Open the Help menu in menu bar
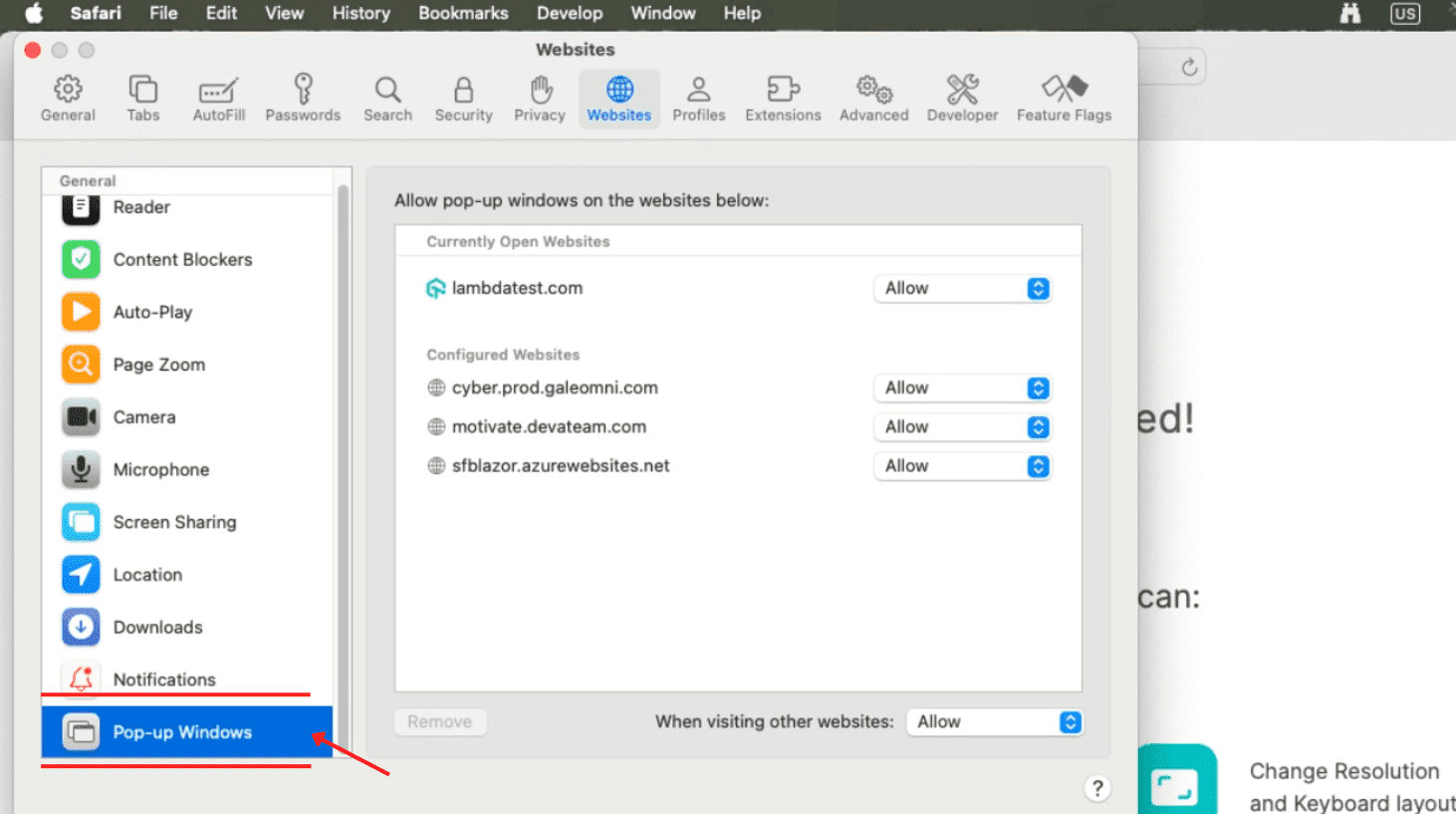This screenshot has height=814, width=1456. 742,14
